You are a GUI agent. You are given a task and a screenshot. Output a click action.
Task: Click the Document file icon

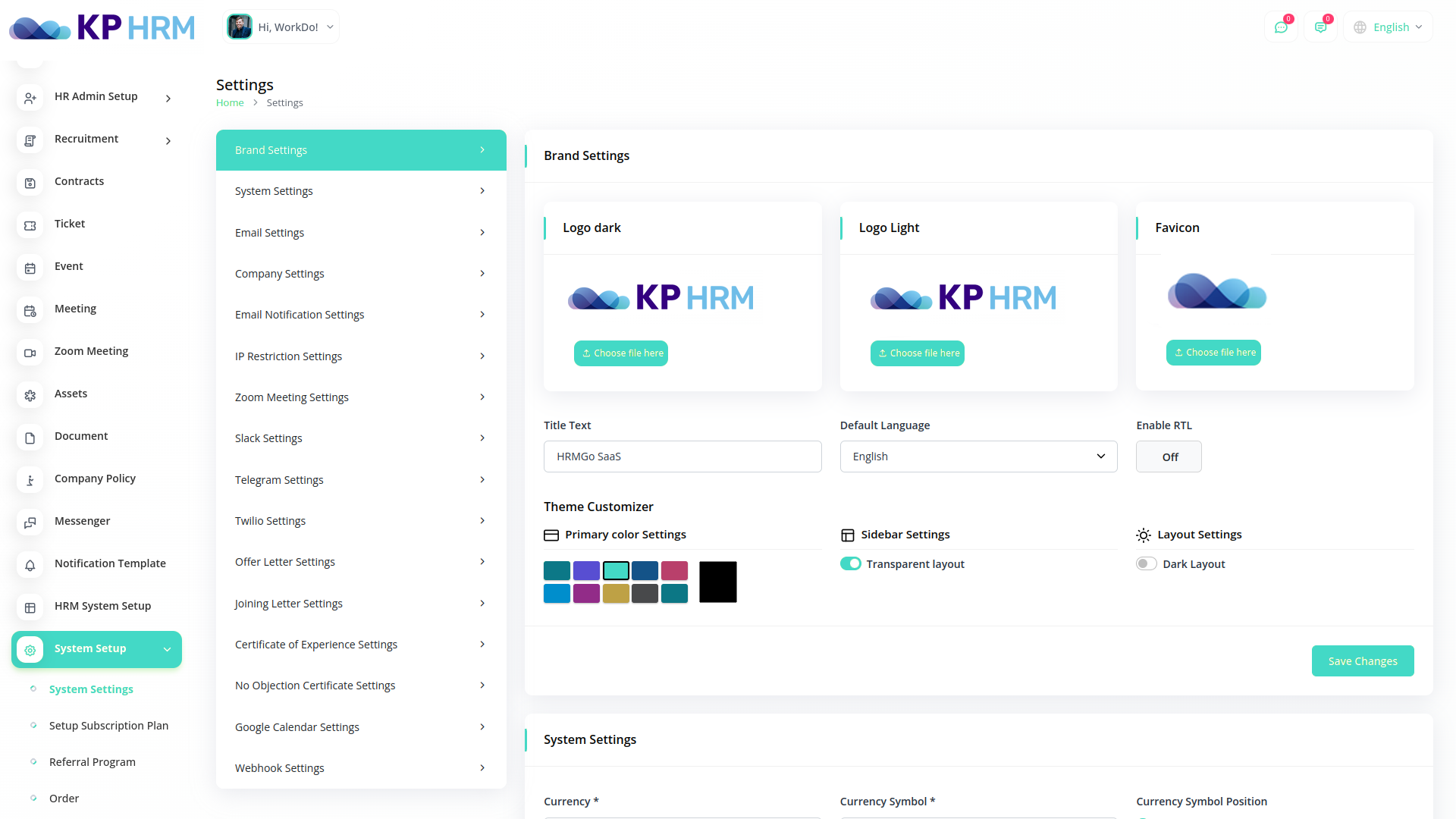coord(30,438)
